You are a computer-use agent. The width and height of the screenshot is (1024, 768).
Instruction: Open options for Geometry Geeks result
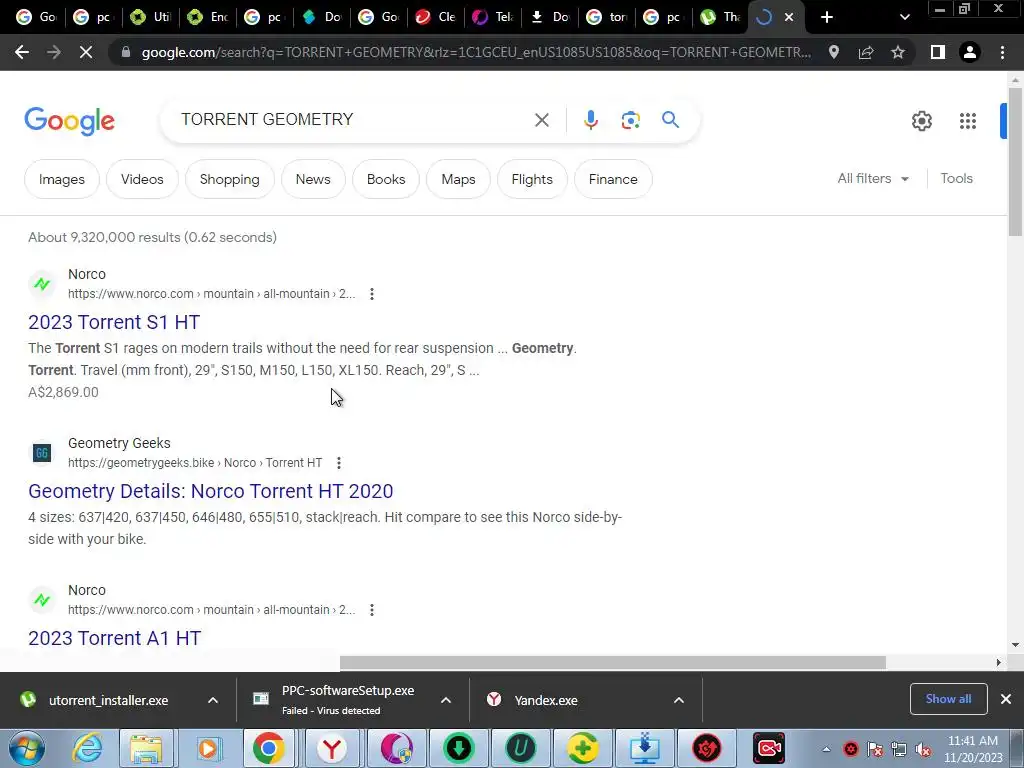(338, 463)
